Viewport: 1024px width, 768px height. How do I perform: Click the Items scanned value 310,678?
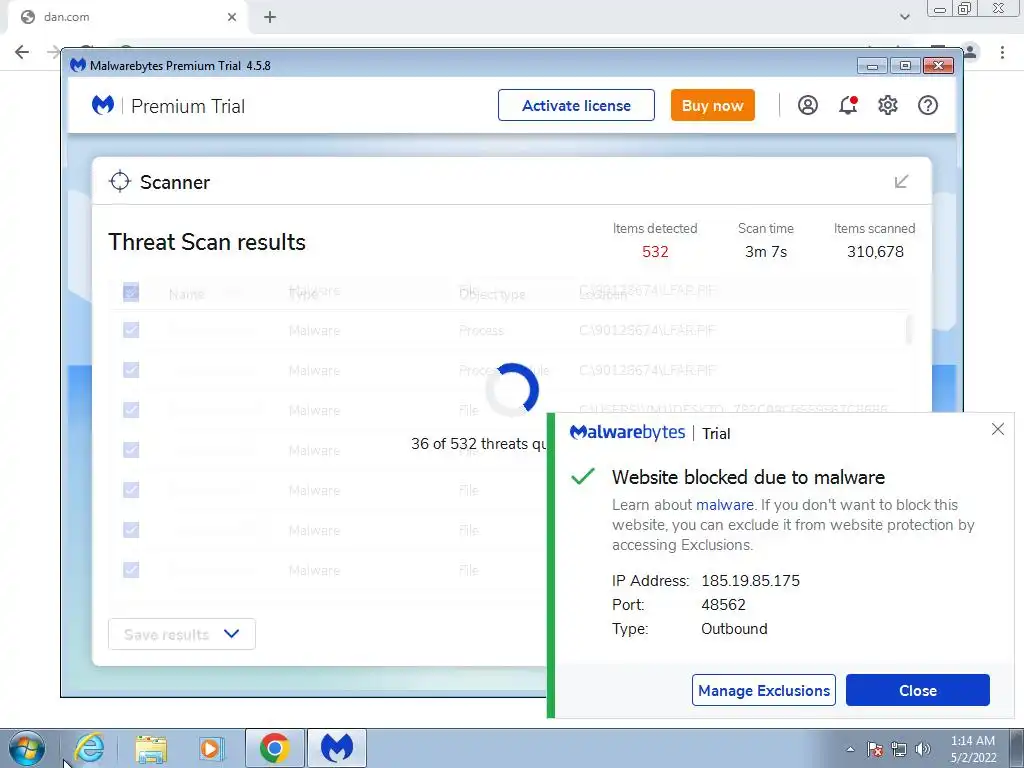tap(875, 251)
